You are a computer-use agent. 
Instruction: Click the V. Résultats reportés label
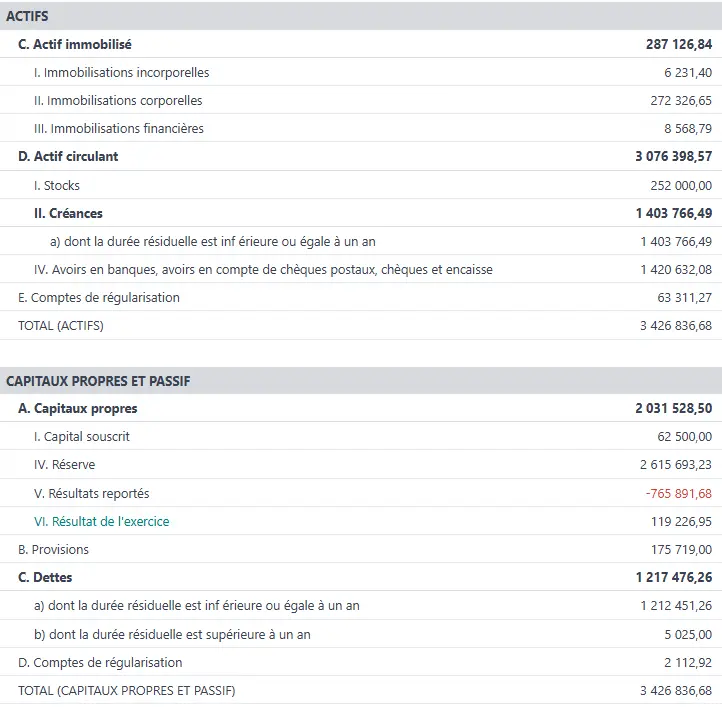pyautogui.click(x=91, y=493)
